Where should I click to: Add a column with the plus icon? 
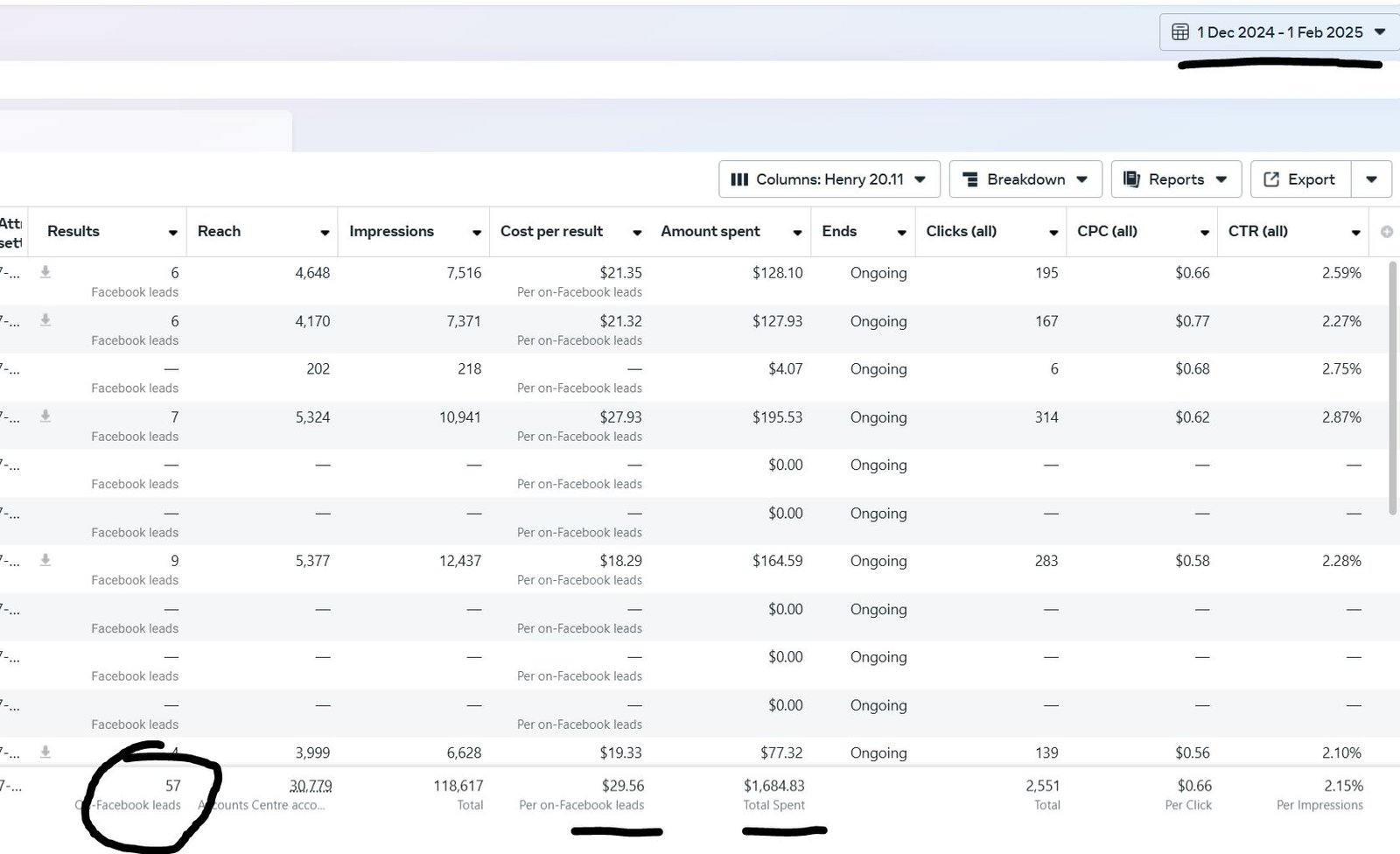click(x=1386, y=232)
